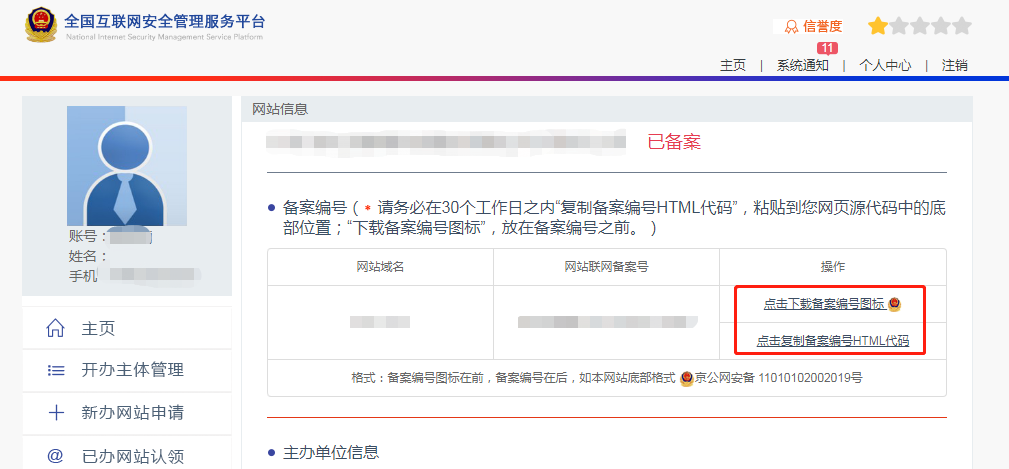The width and height of the screenshot is (1009, 469).
Task: Click the 信誉度 medal icon
Action: pyautogui.click(x=791, y=27)
